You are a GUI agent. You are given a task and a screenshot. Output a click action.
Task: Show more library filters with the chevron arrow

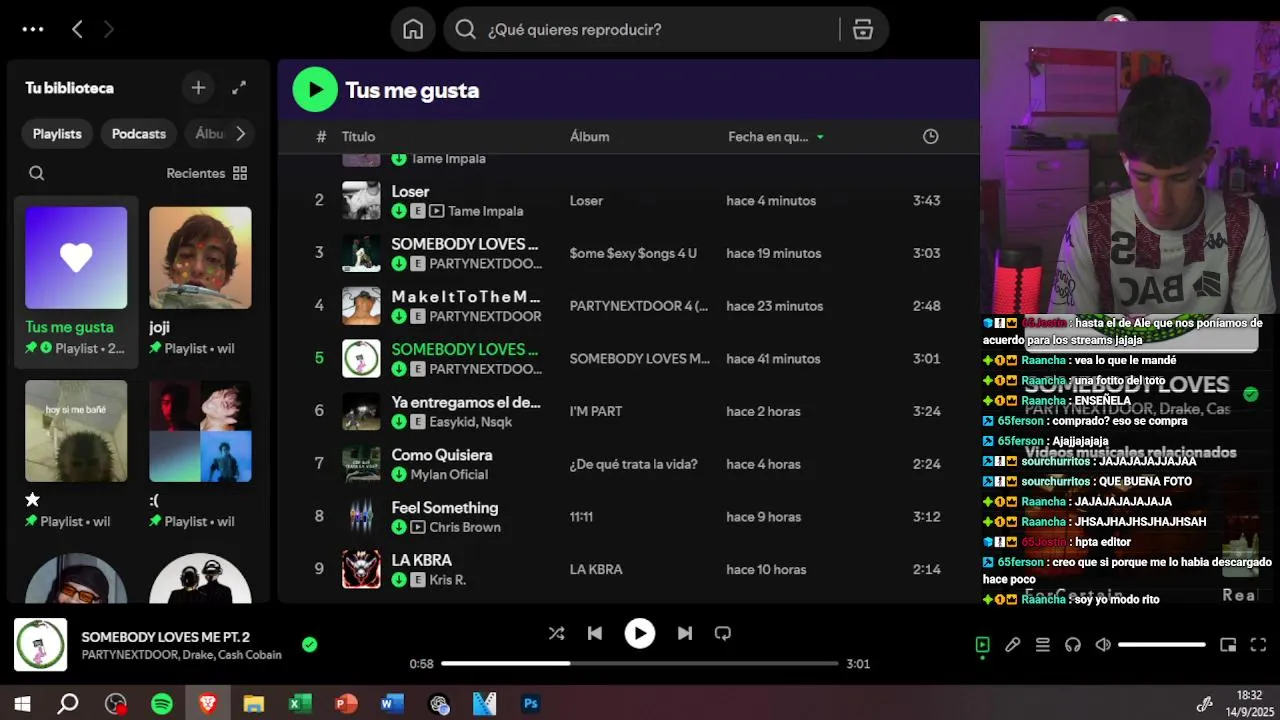[240, 133]
